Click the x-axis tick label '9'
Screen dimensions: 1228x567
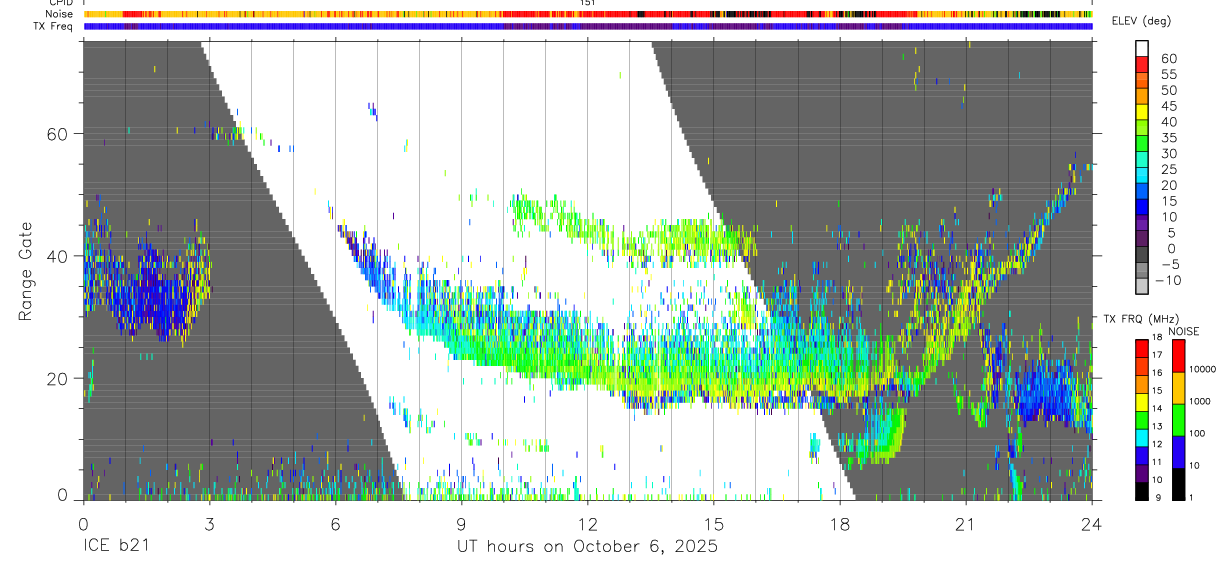[x=461, y=524]
